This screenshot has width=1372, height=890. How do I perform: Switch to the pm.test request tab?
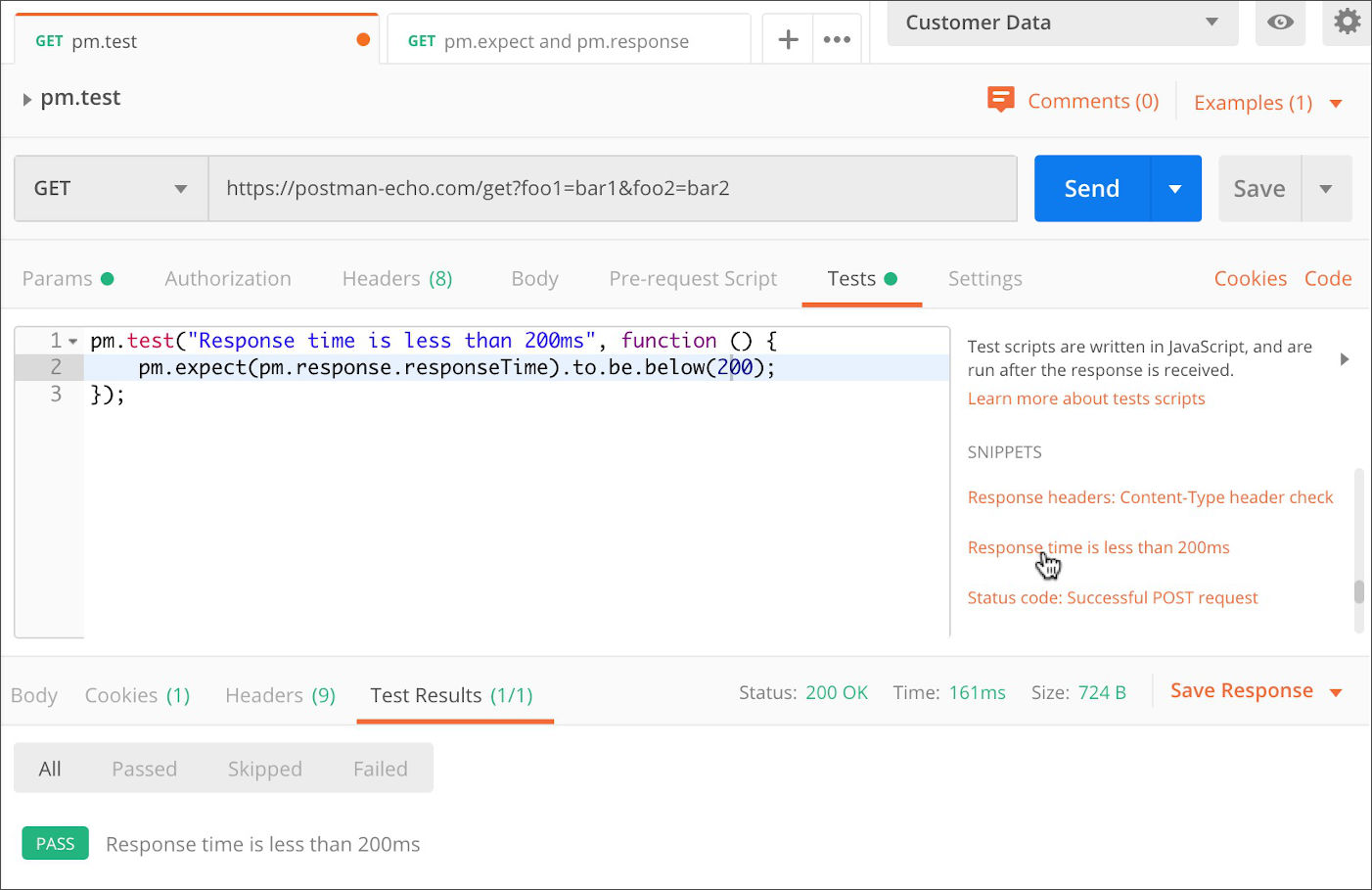197,40
